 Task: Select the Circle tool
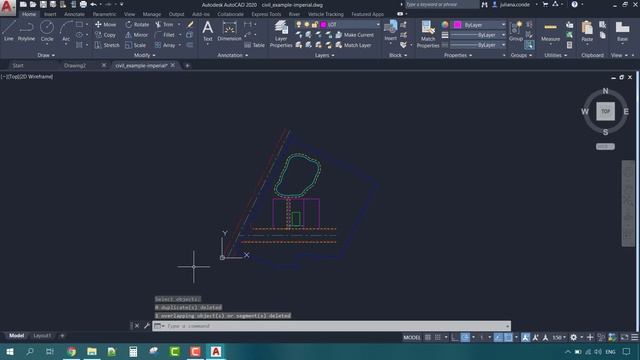(x=47, y=31)
